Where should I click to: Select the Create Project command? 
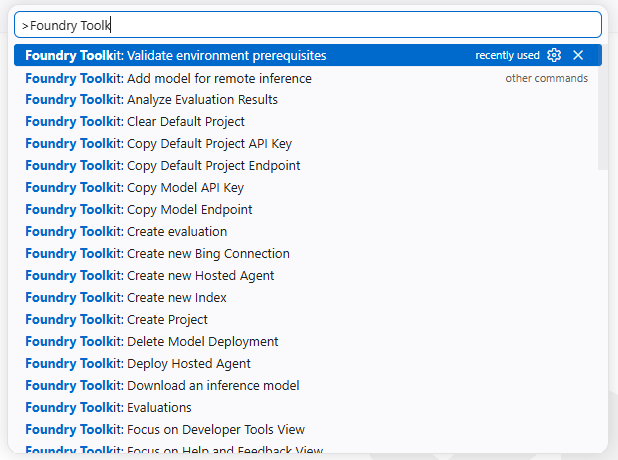tap(306, 320)
